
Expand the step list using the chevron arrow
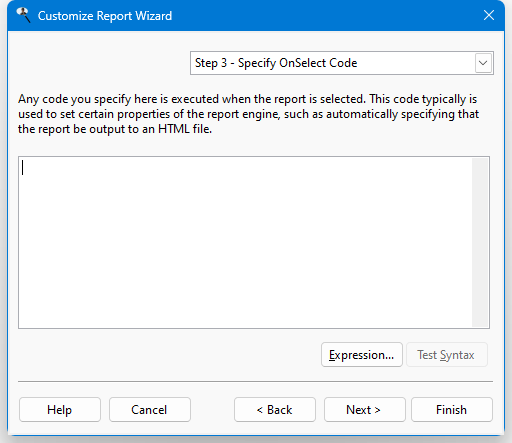point(483,63)
